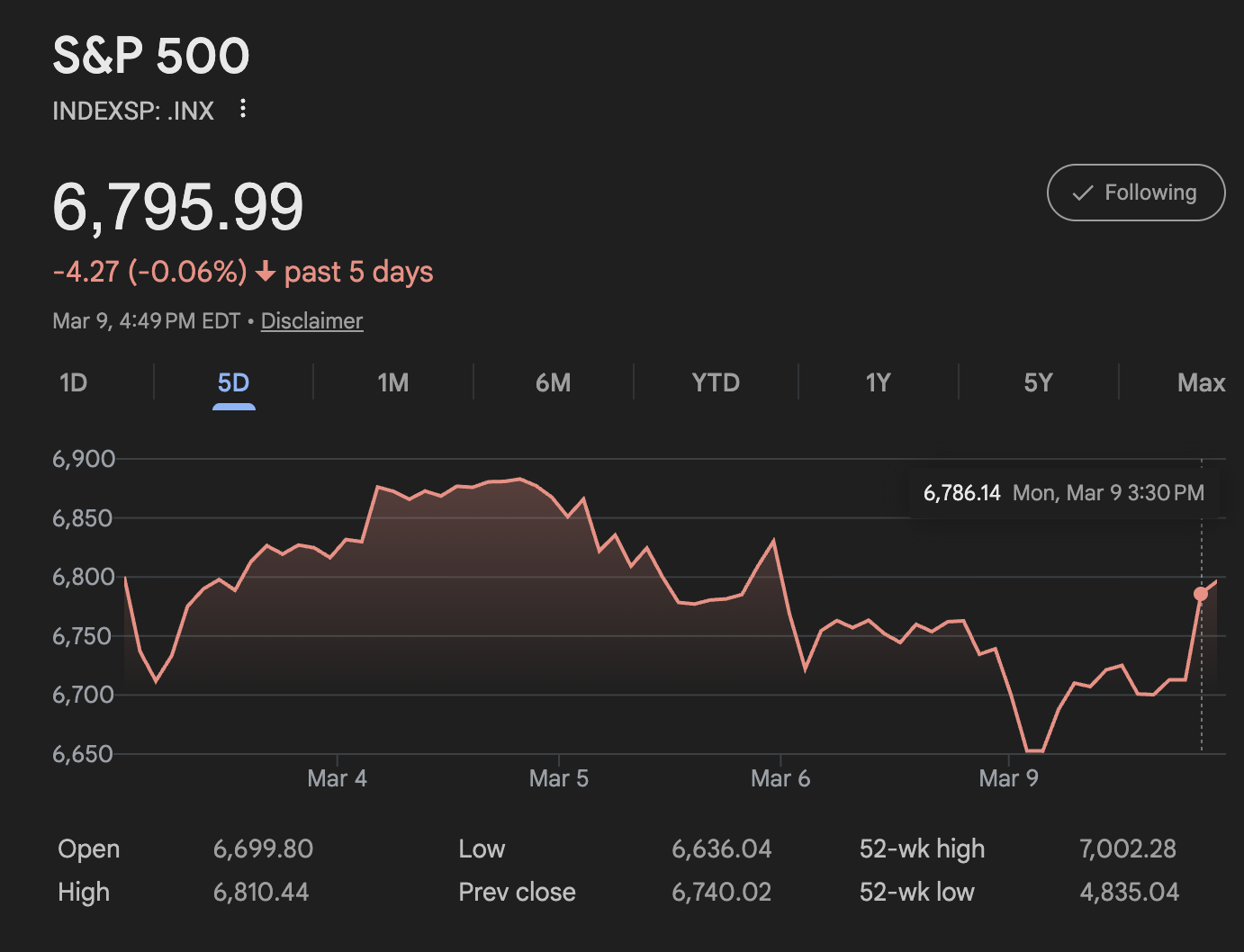Select the 1Y time range
The image size is (1244, 952).
(878, 382)
